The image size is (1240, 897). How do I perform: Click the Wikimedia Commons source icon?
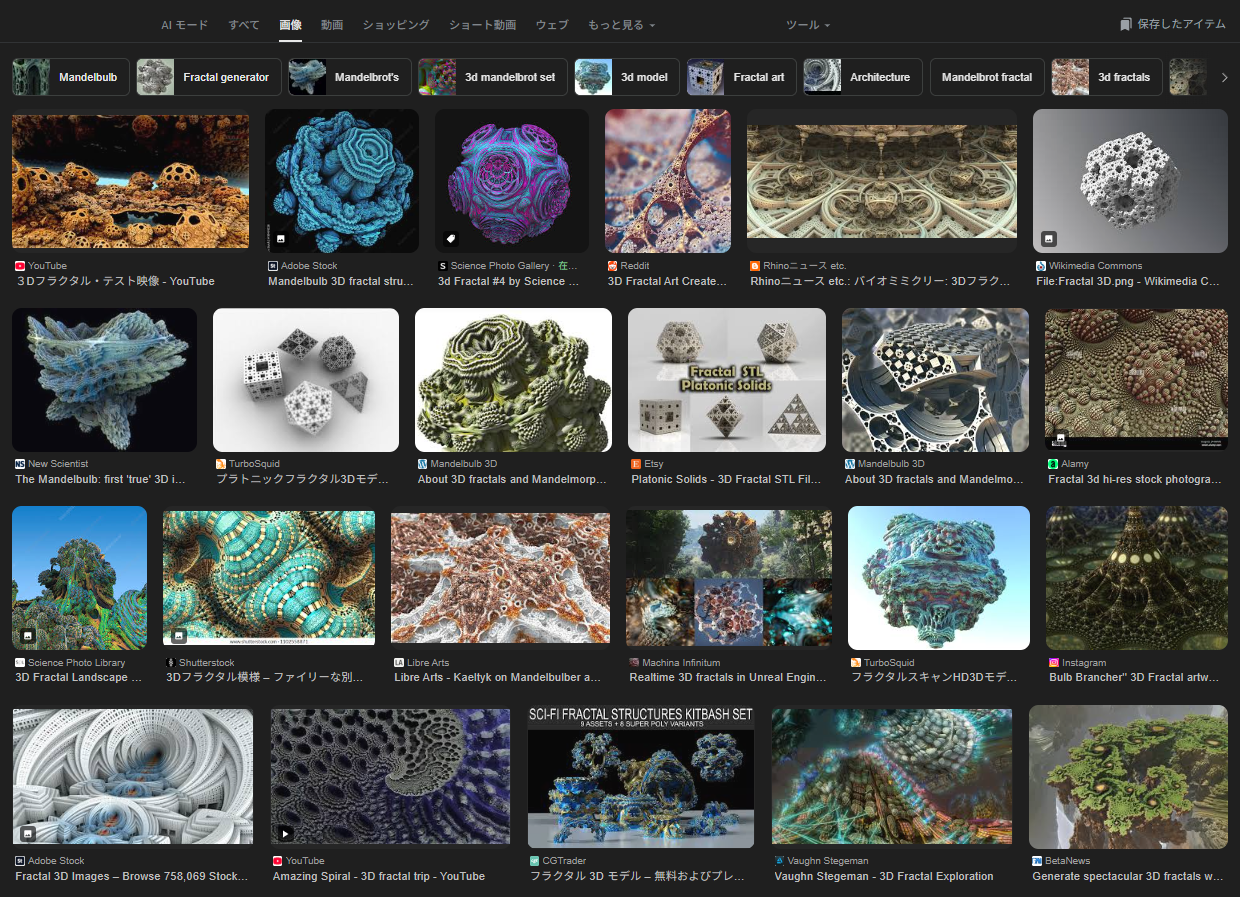click(x=1041, y=266)
